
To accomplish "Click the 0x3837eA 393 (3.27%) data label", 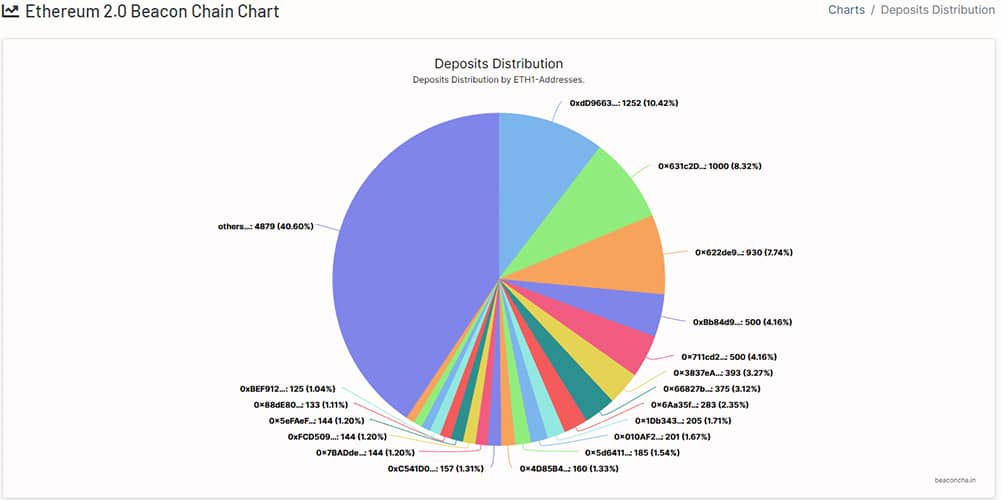I will 718,372.
